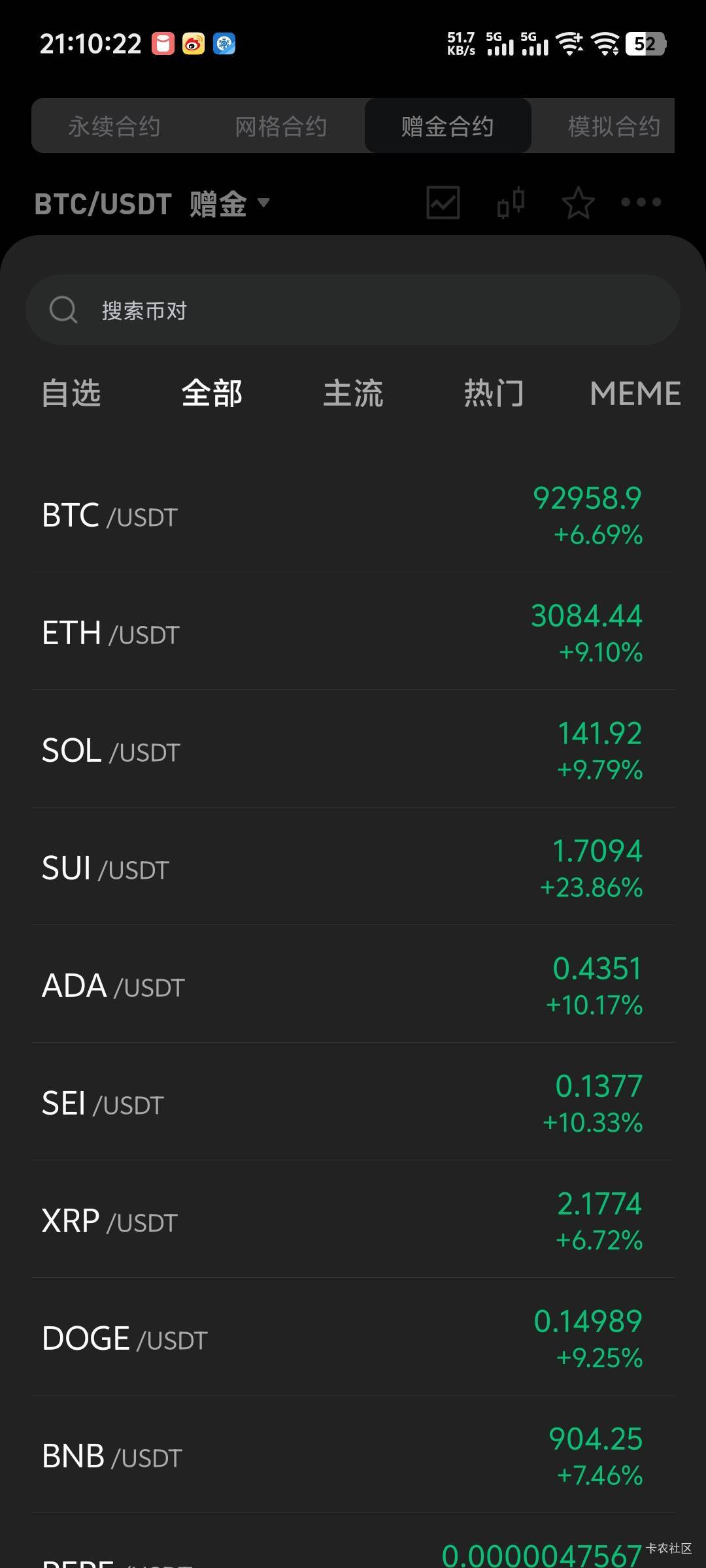Favorite pair with star icon
This screenshot has width=706, height=1568.
(x=578, y=203)
